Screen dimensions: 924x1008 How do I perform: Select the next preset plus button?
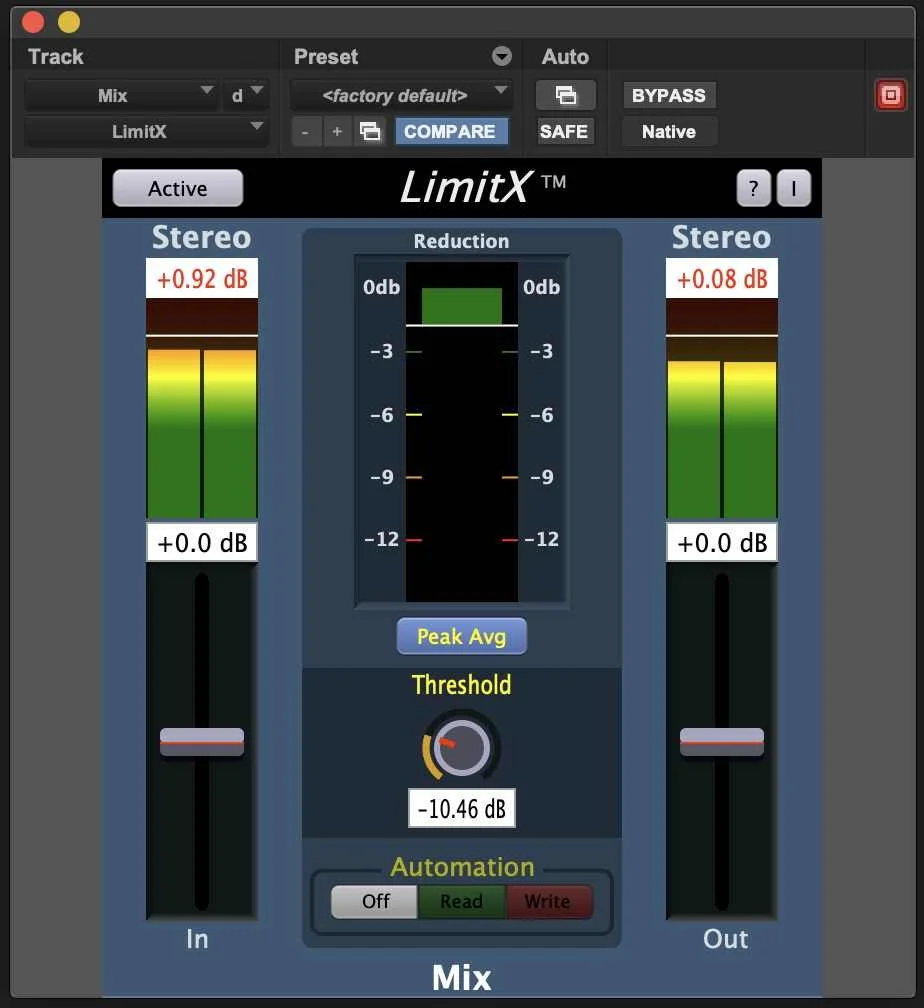(x=337, y=132)
